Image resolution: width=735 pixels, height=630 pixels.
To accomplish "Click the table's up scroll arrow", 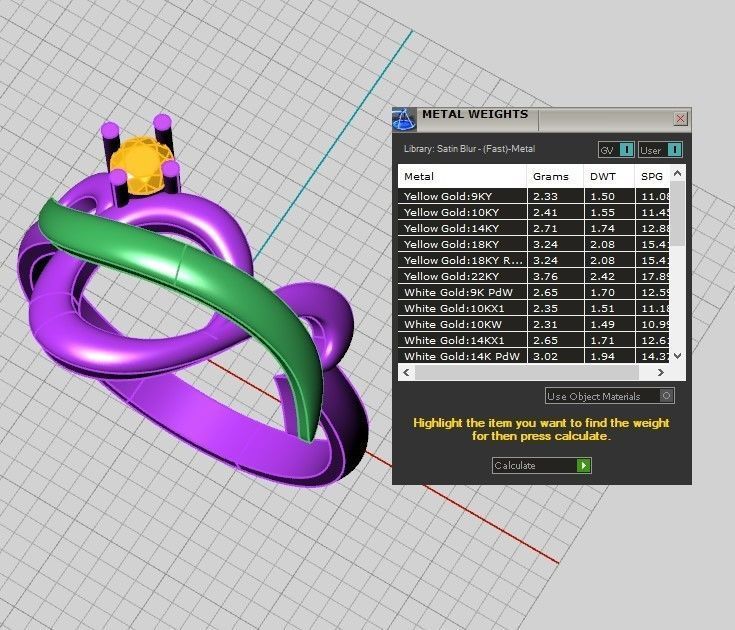I will point(677,173).
